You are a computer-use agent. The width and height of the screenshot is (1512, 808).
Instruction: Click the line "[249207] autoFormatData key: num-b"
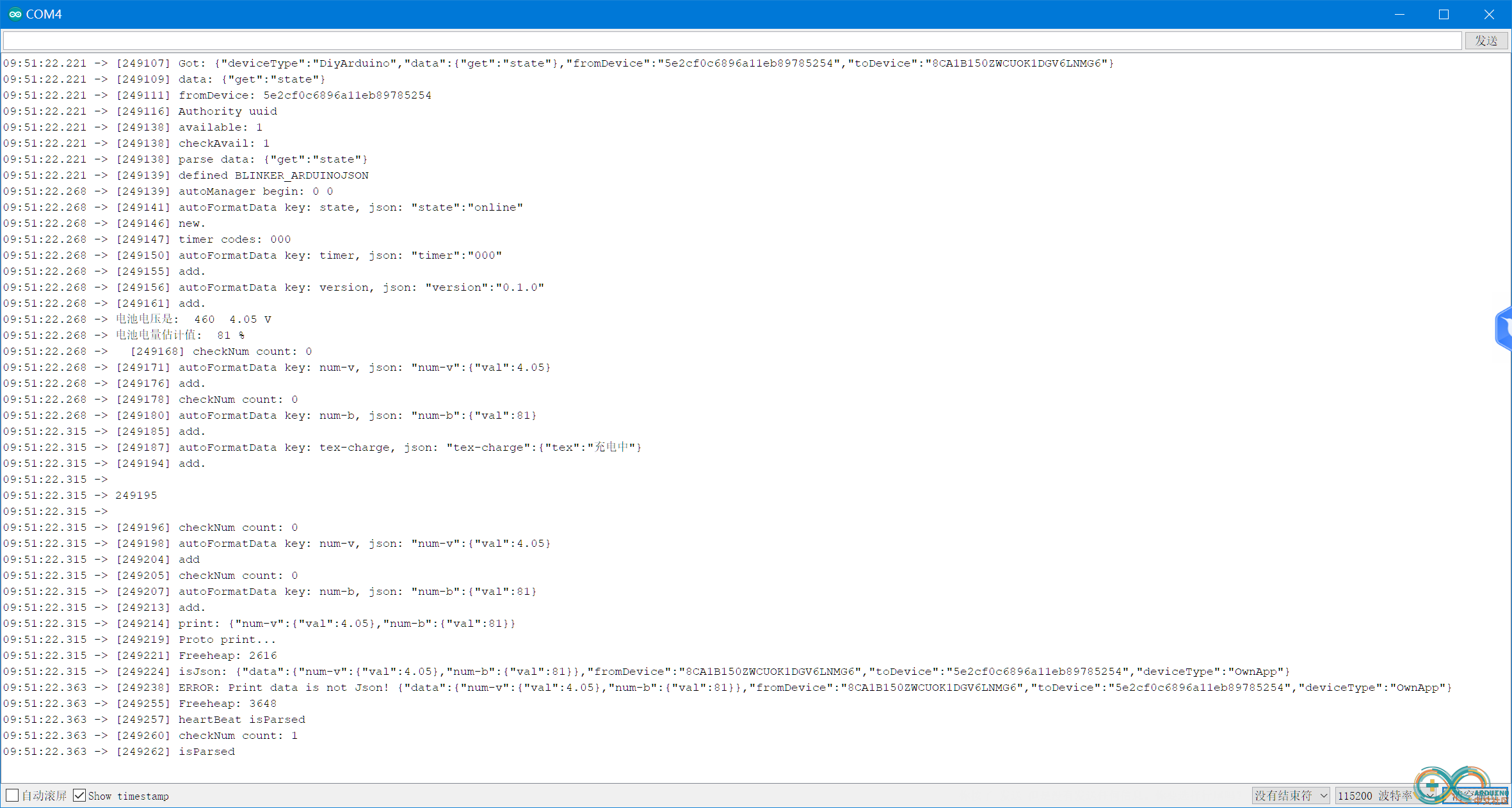(270, 591)
